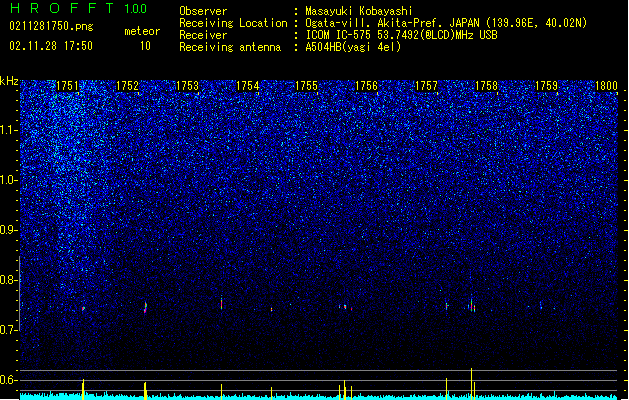Click the observer name Masayuki Kobayashi
This screenshot has height=400, width=629.
click(359, 11)
